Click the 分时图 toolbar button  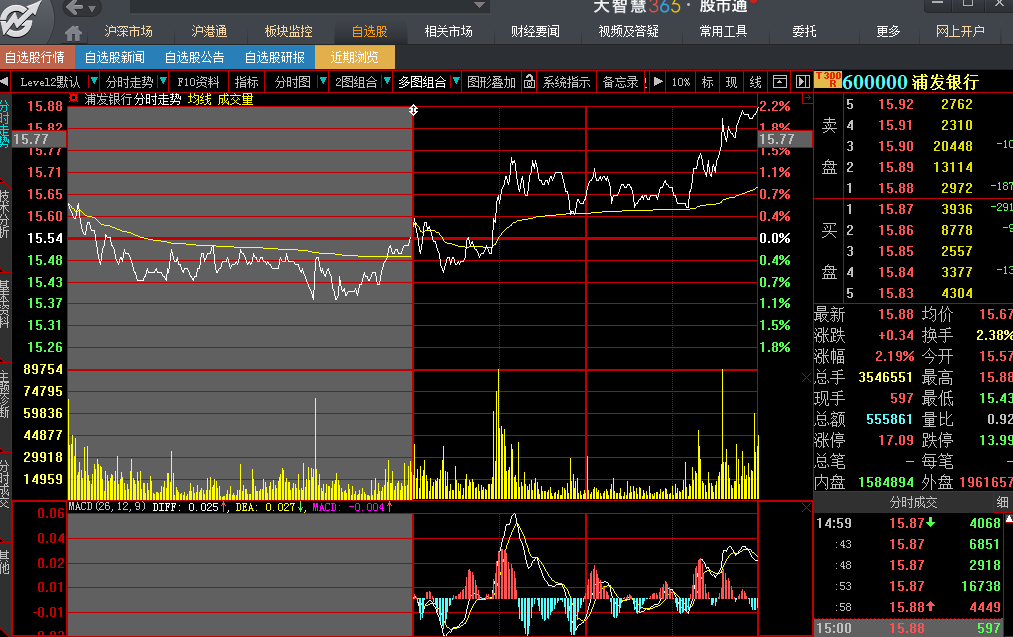point(293,82)
